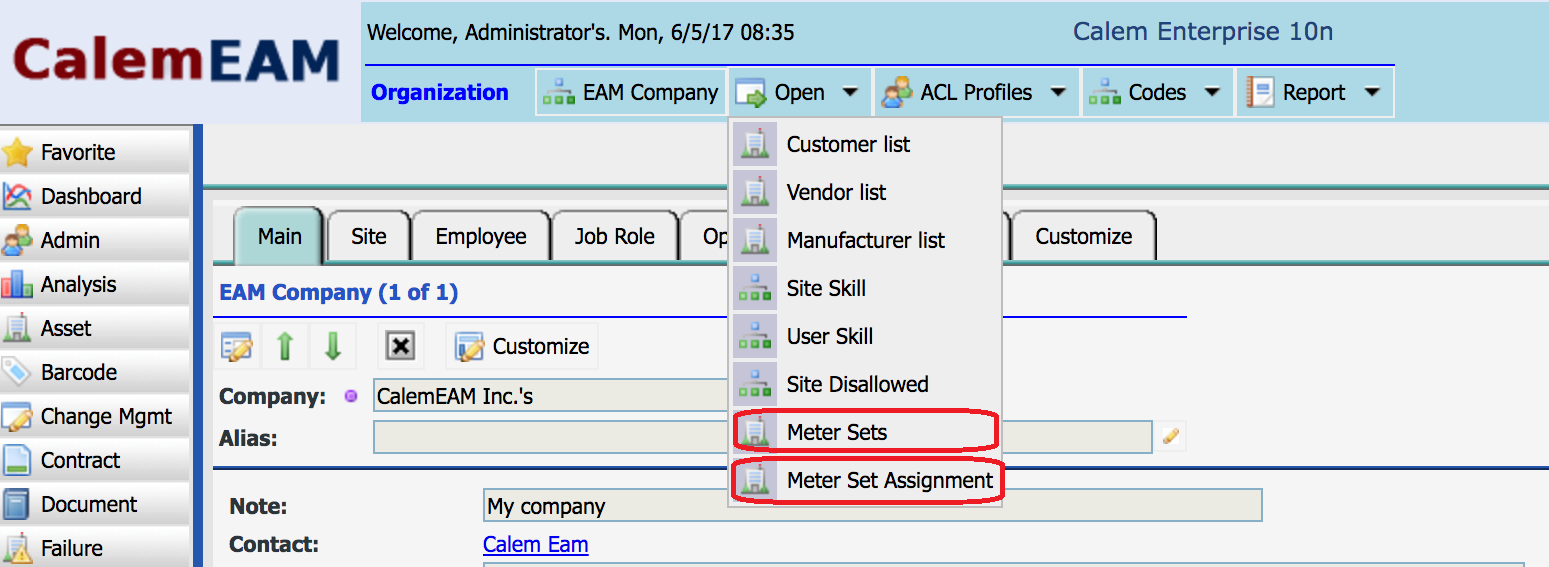
Task: Expand the Codes dropdown
Action: (x=1157, y=93)
